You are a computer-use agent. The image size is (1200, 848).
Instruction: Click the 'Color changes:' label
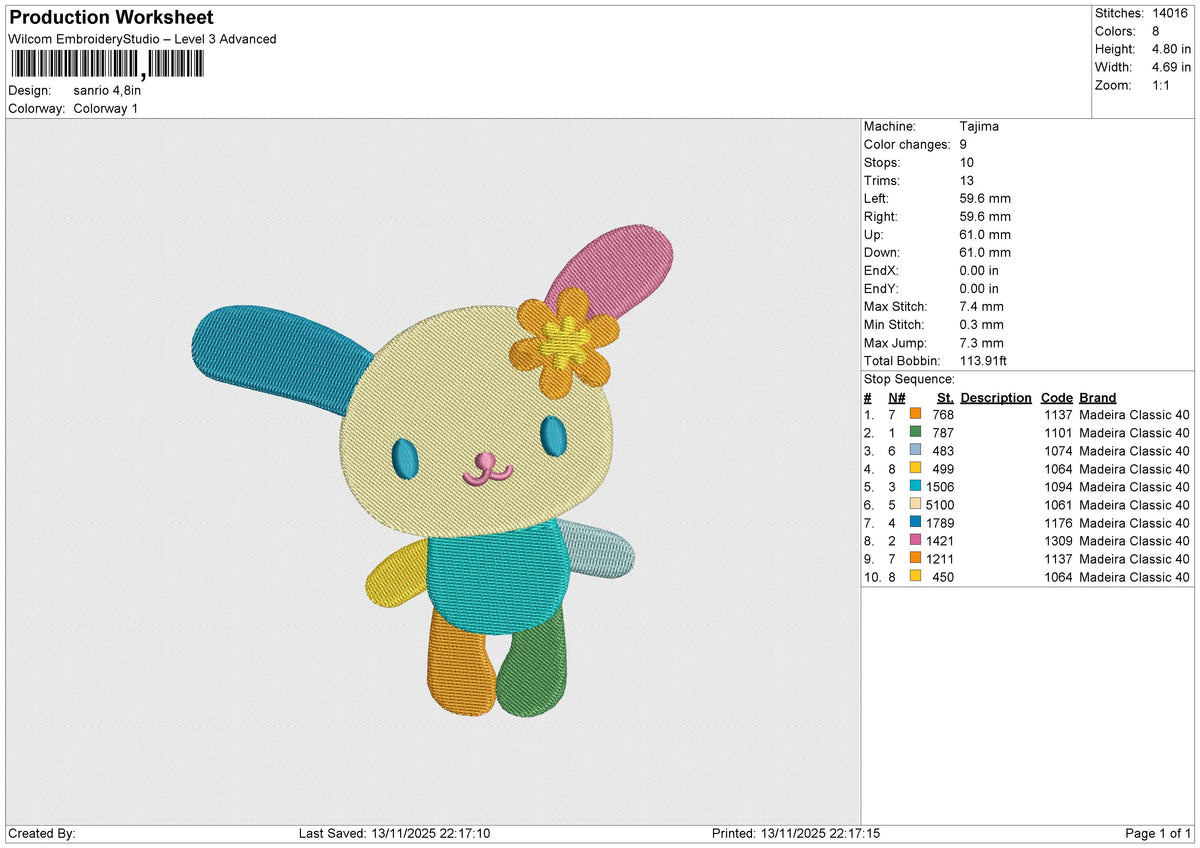click(x=907, y=145)
